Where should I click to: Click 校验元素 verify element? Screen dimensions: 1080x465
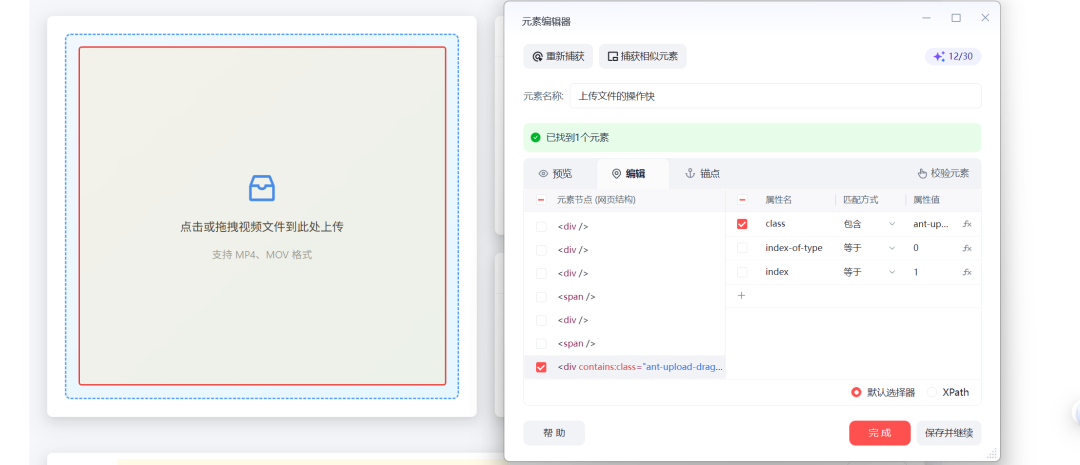point(944,174)
